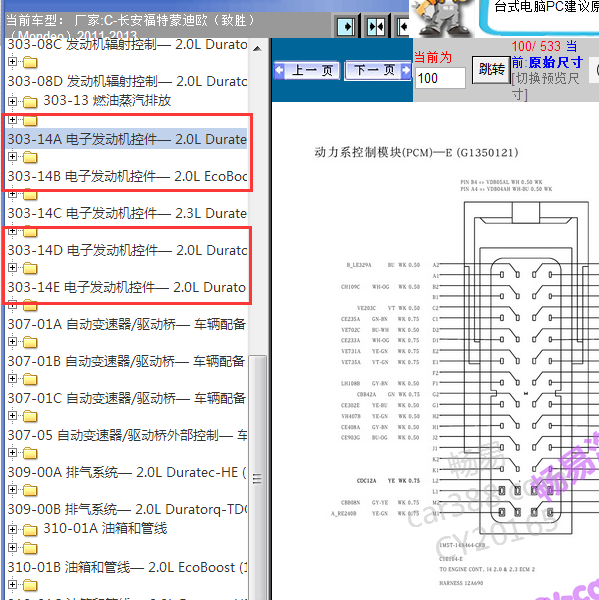Image resolution: width=599 pixels, height=600 pixels.
Task: Click the folder icon of 310-01B node
Action: (x=30, y=548)
